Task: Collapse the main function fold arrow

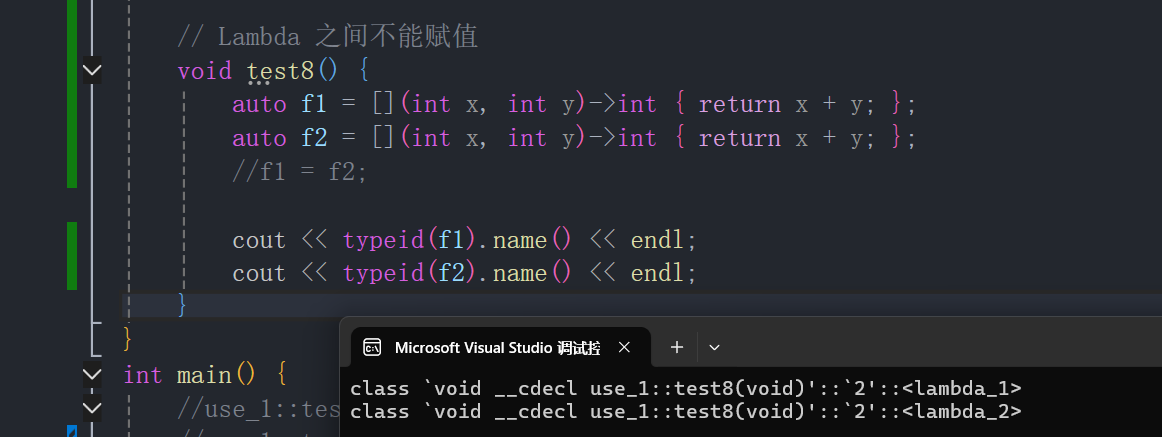Action: tap(92, 374)
